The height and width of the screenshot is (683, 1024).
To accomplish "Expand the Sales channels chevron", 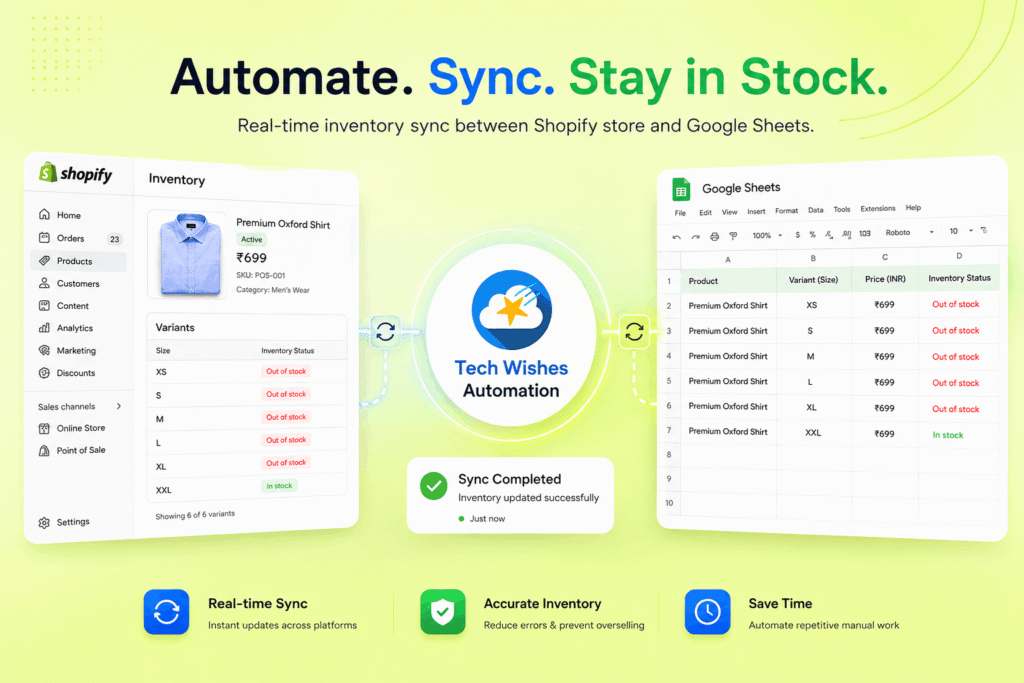I will 119,406.
